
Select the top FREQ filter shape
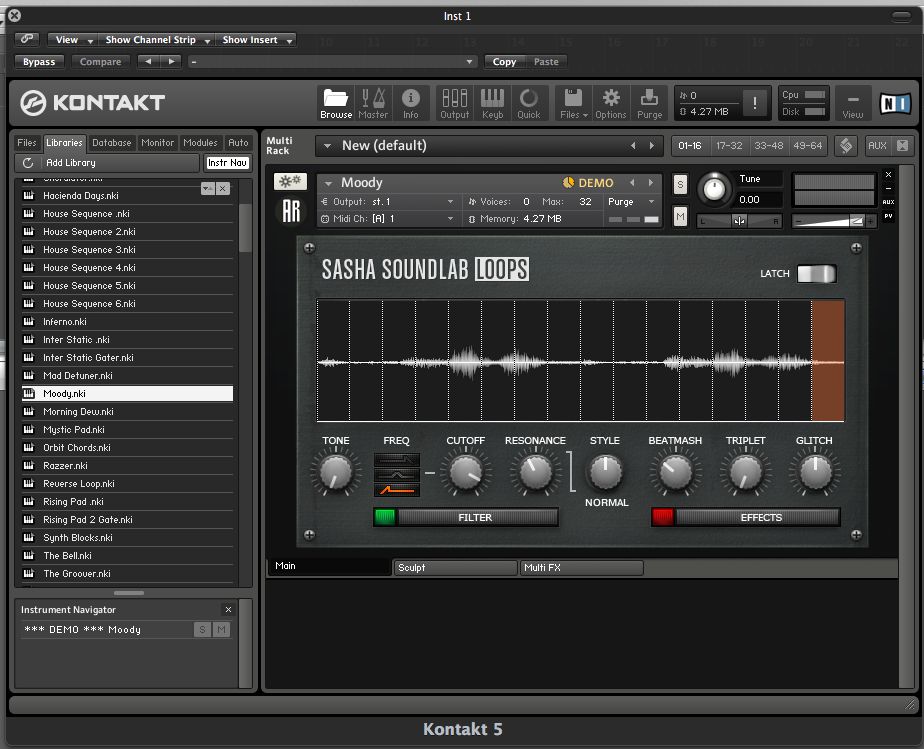[397, 460]
